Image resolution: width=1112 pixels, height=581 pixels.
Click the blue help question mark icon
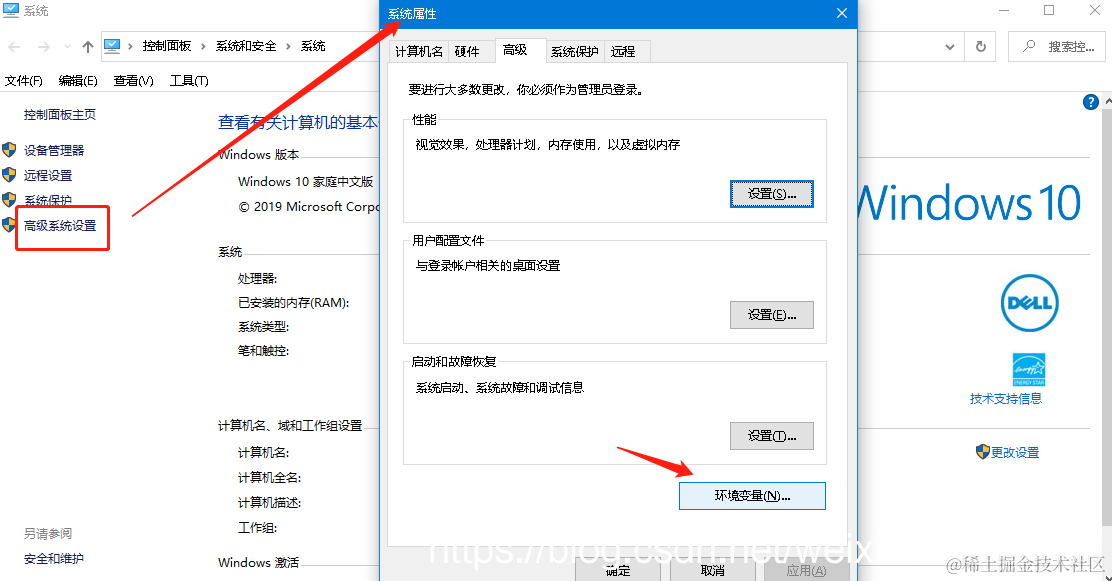click(1090, 101)
